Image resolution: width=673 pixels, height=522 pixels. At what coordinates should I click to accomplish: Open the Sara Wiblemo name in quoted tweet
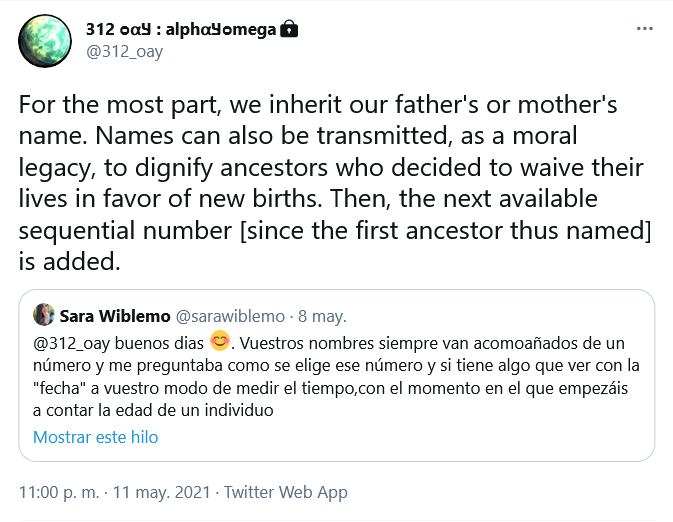[x=115, y=316]
